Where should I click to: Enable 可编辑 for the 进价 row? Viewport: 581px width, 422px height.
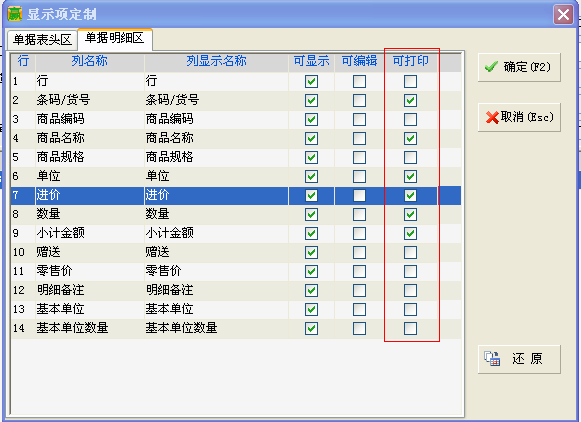(359, 195)
